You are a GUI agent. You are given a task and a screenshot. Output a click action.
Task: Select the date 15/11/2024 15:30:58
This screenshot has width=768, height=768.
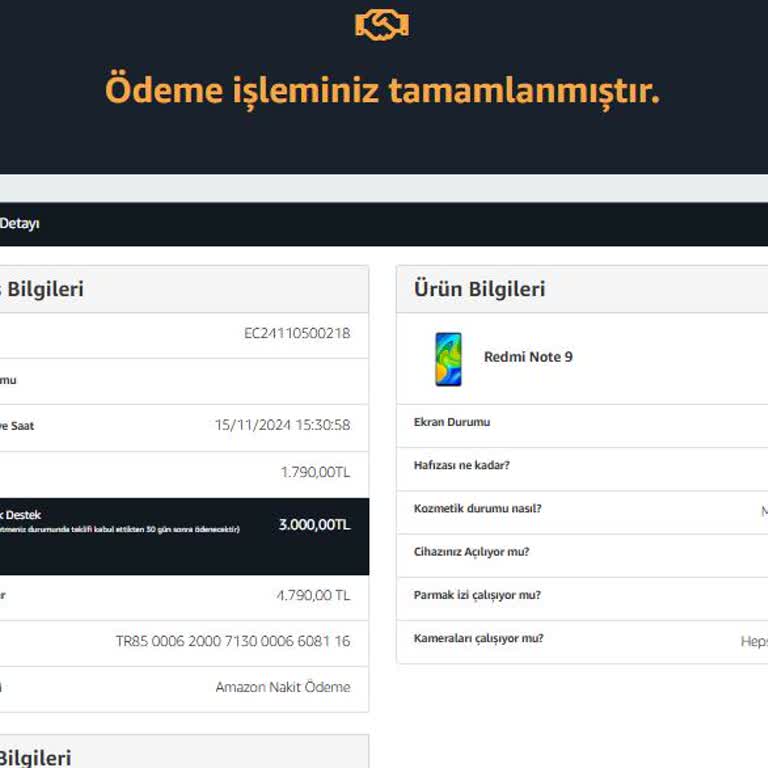[283, 425]
